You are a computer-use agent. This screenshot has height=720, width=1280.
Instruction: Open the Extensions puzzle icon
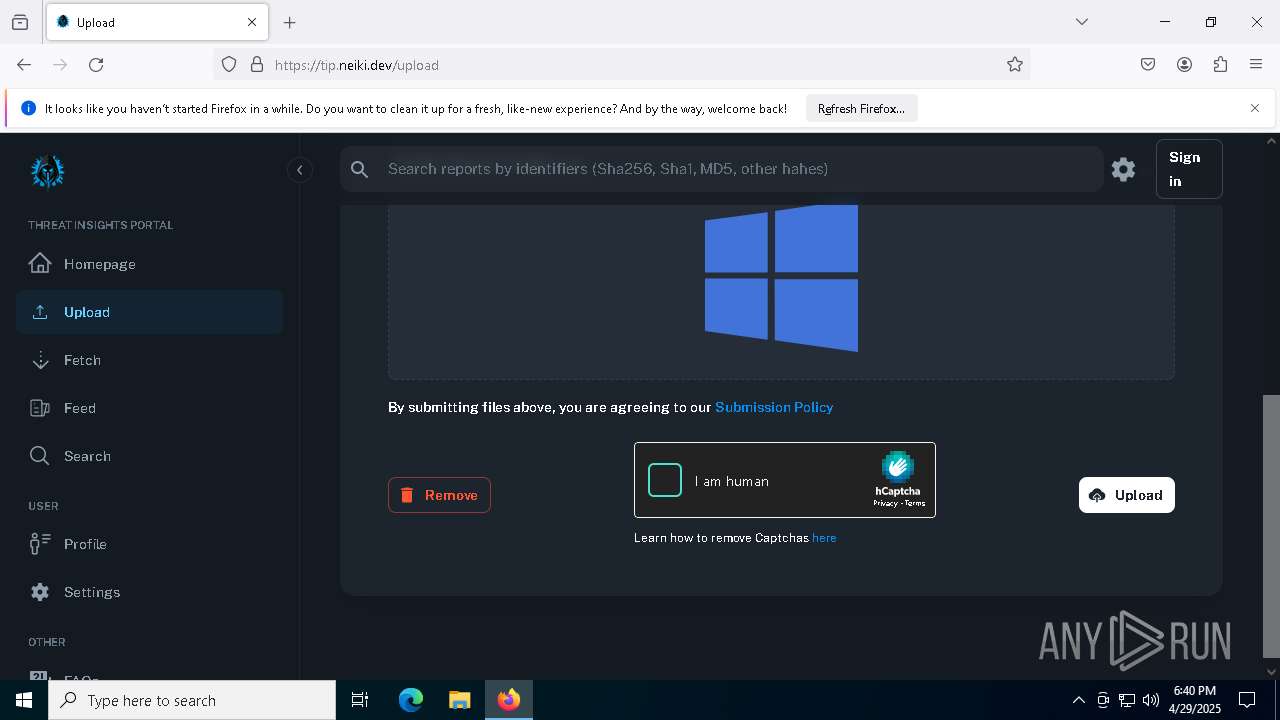click(1220, 64)
